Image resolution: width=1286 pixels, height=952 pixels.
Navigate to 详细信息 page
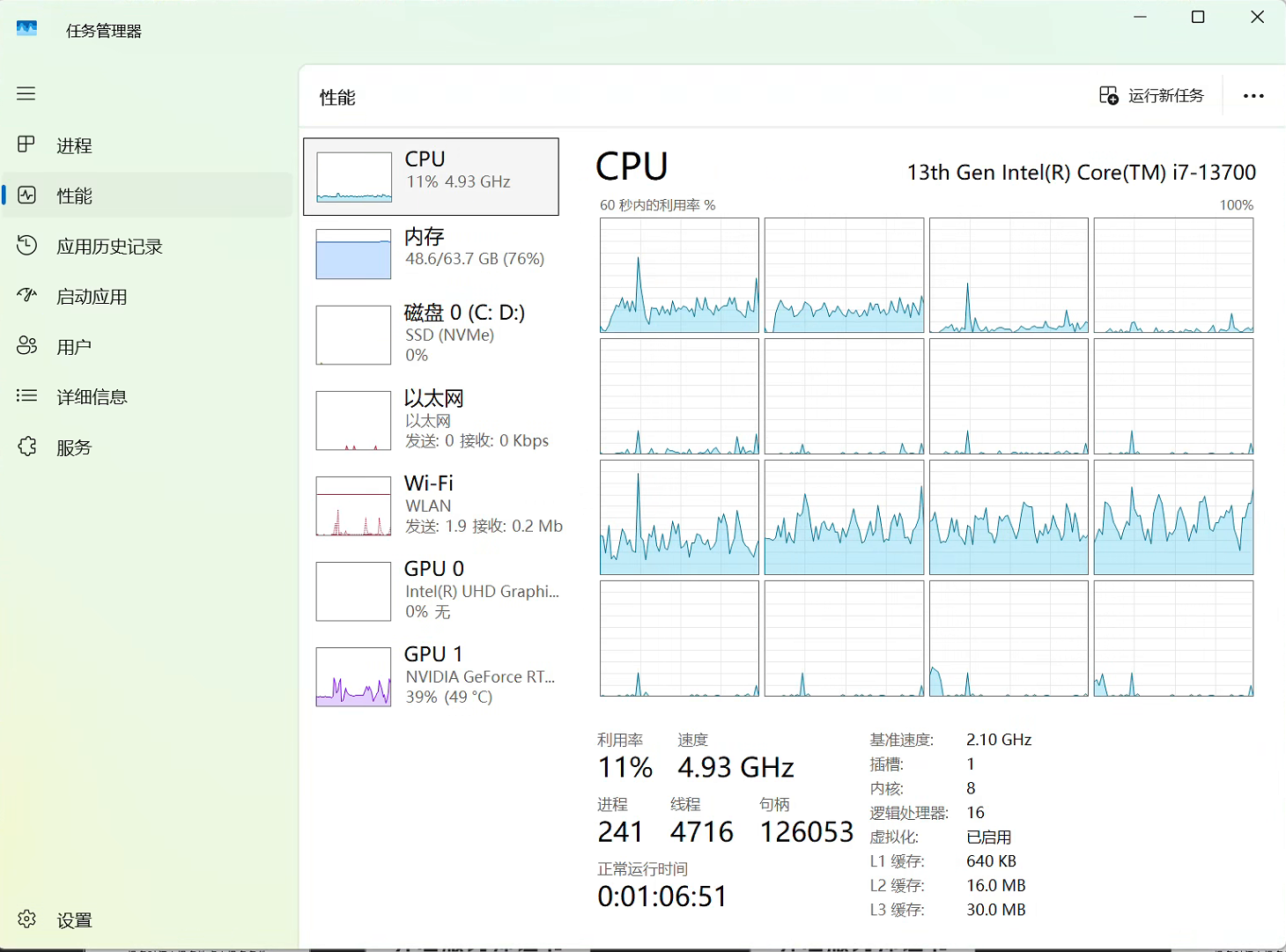click(148, 397)
